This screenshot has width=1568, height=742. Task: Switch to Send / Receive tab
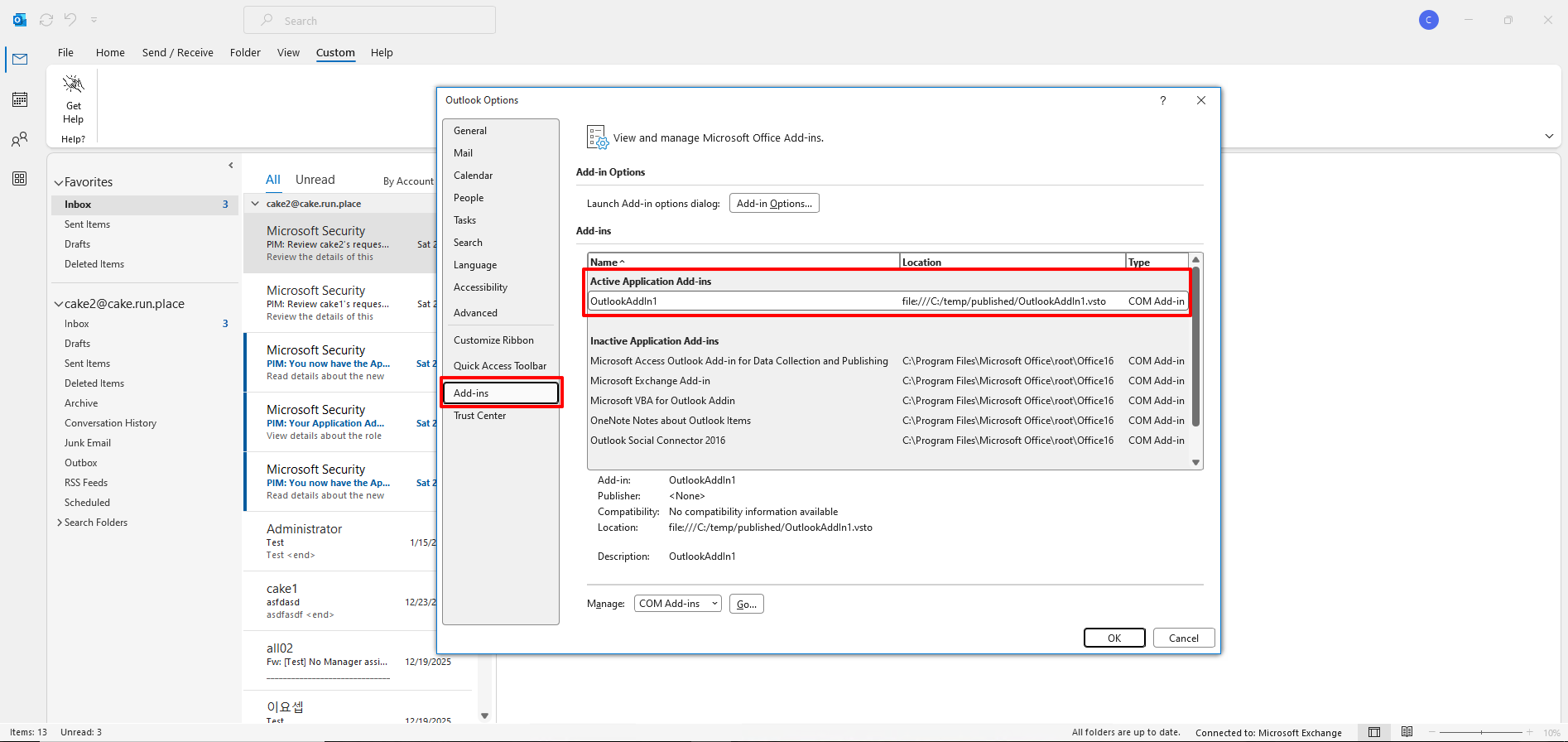(x=177, y=52)
